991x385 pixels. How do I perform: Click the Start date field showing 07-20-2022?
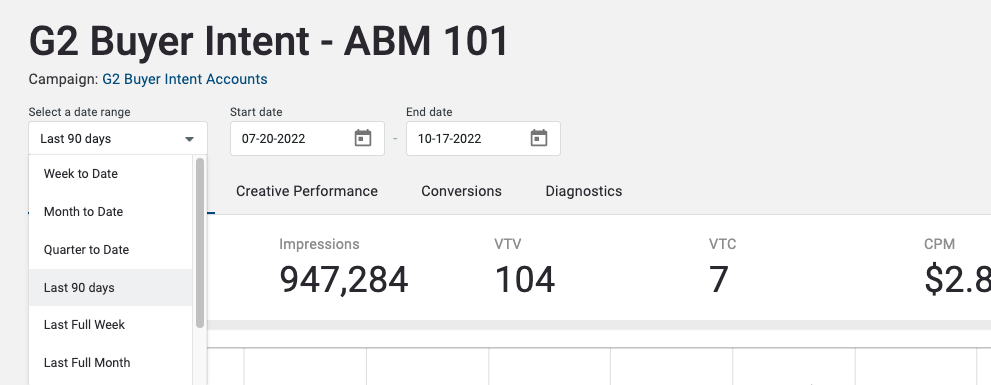pyautogui.click(x=307, y=138)
